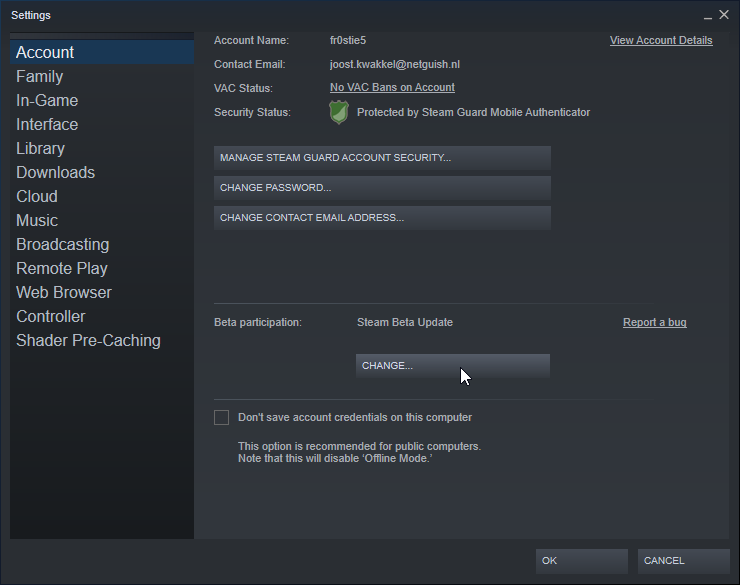Click the Steam Guard shield icon

339,113
